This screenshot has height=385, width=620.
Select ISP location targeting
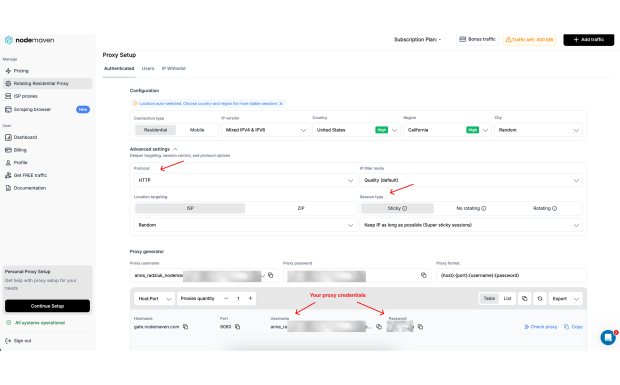pyautogui.click(x=190, y=208)
